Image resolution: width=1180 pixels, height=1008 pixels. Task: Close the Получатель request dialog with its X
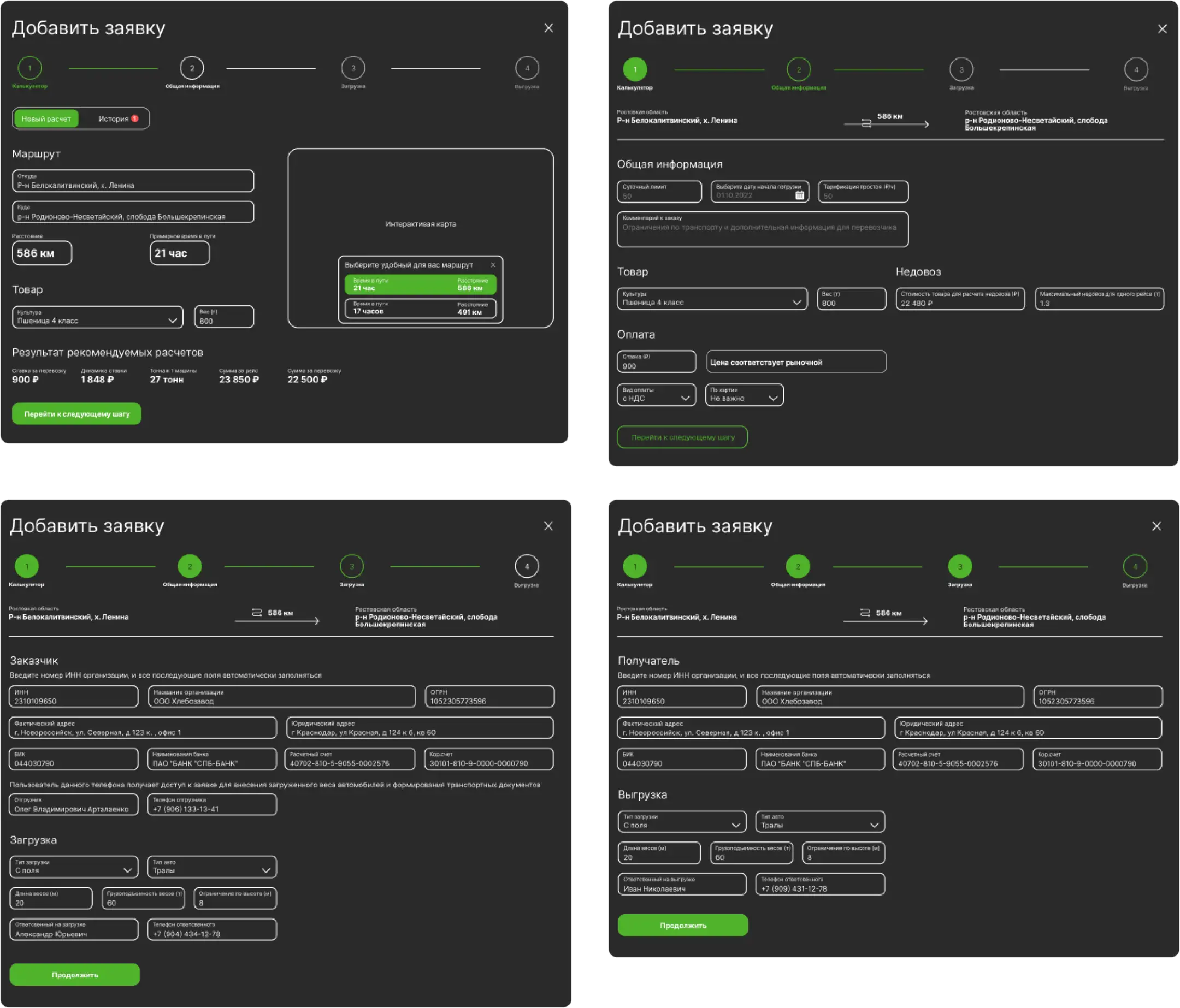point(1156,526)
